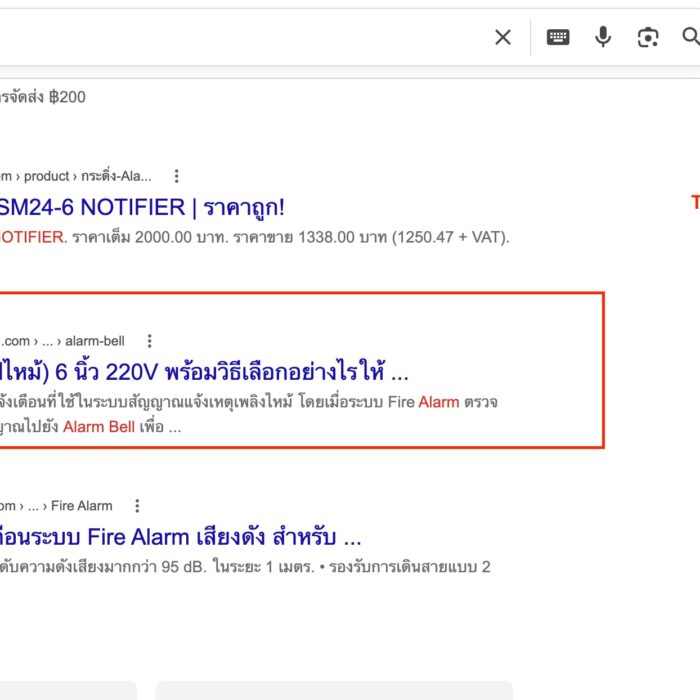Screen dimensions: 700x700
Task: Open more options for NOTIFIER result
Action: 177,176
